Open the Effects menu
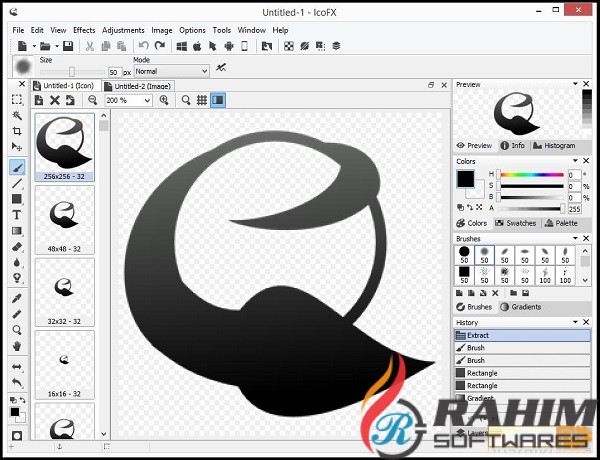This screenshot has height=460, width=600. (84, 30)
